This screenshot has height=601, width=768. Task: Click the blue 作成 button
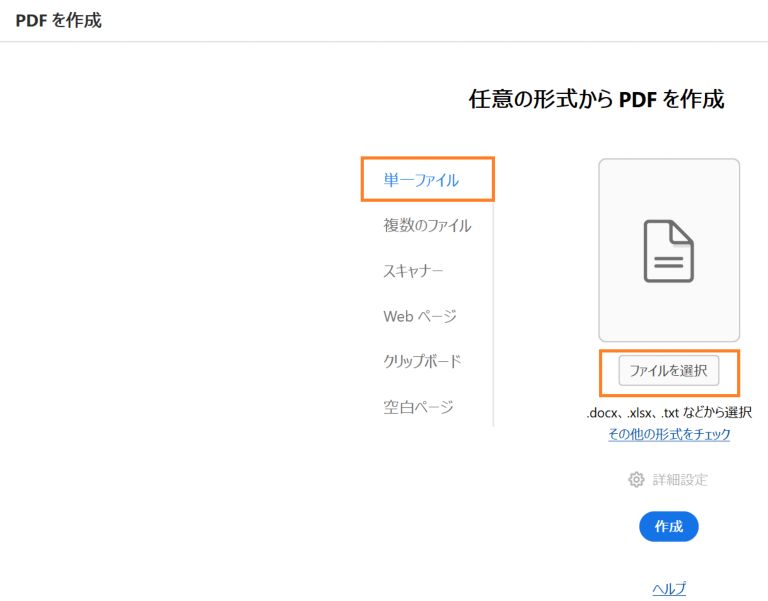[669, 527]
